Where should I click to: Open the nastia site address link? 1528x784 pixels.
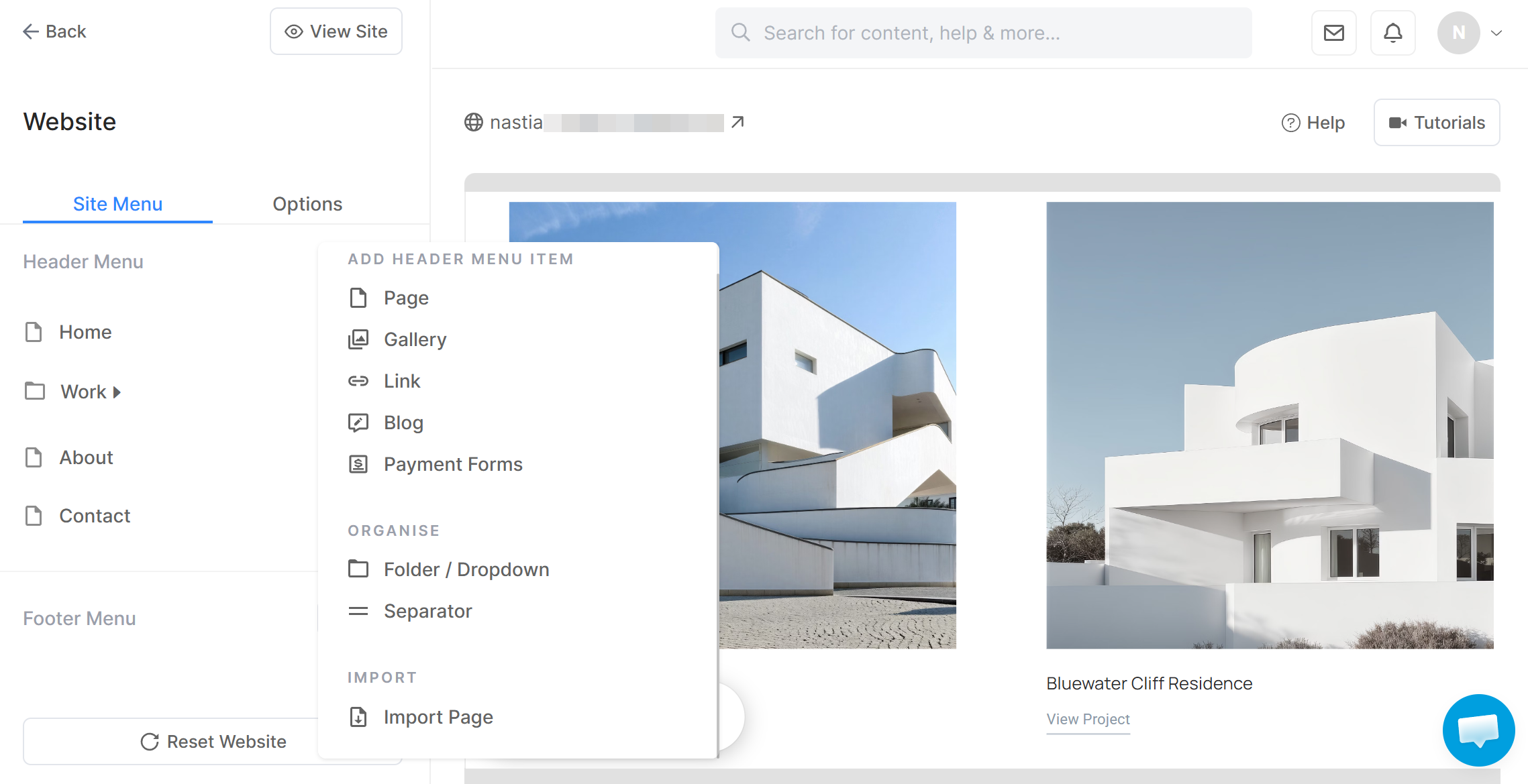coord(607,122)
